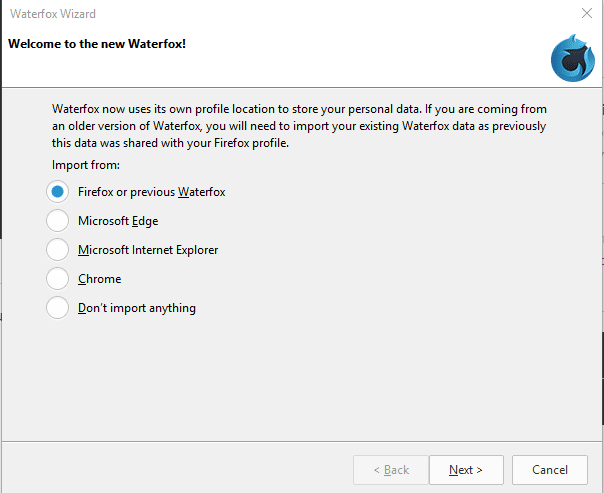
Task: Click the profile location description paragraph
Action: [x=299, y=126]
